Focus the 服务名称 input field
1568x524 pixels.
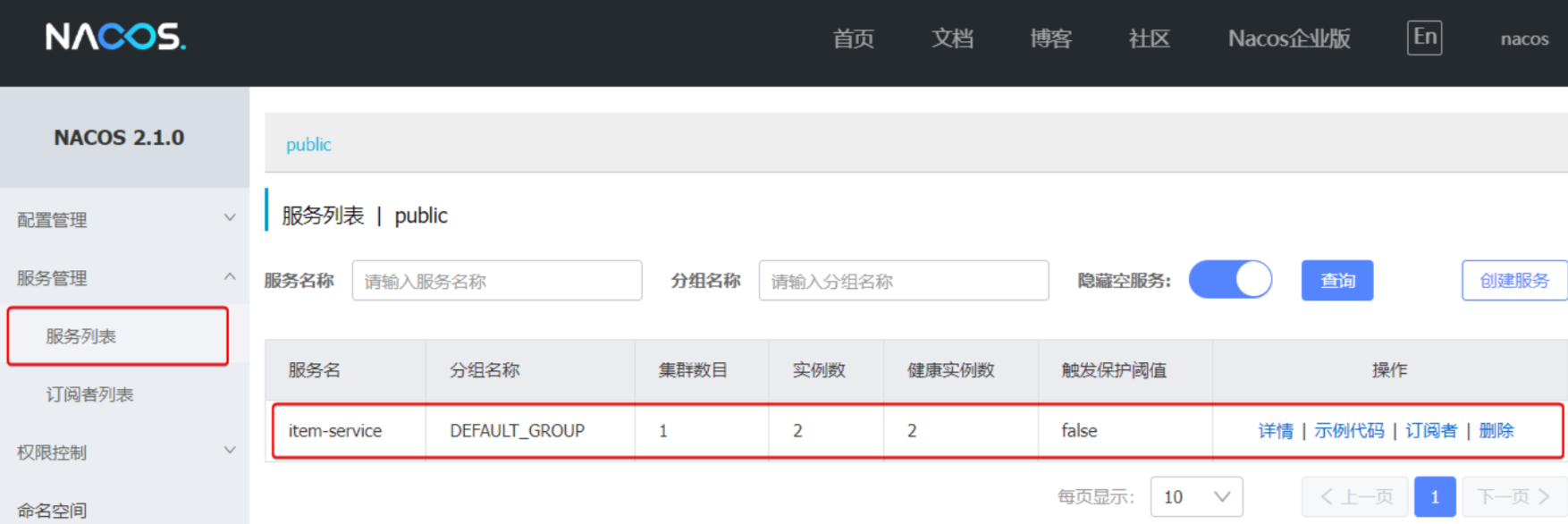(x=497, y=281)
